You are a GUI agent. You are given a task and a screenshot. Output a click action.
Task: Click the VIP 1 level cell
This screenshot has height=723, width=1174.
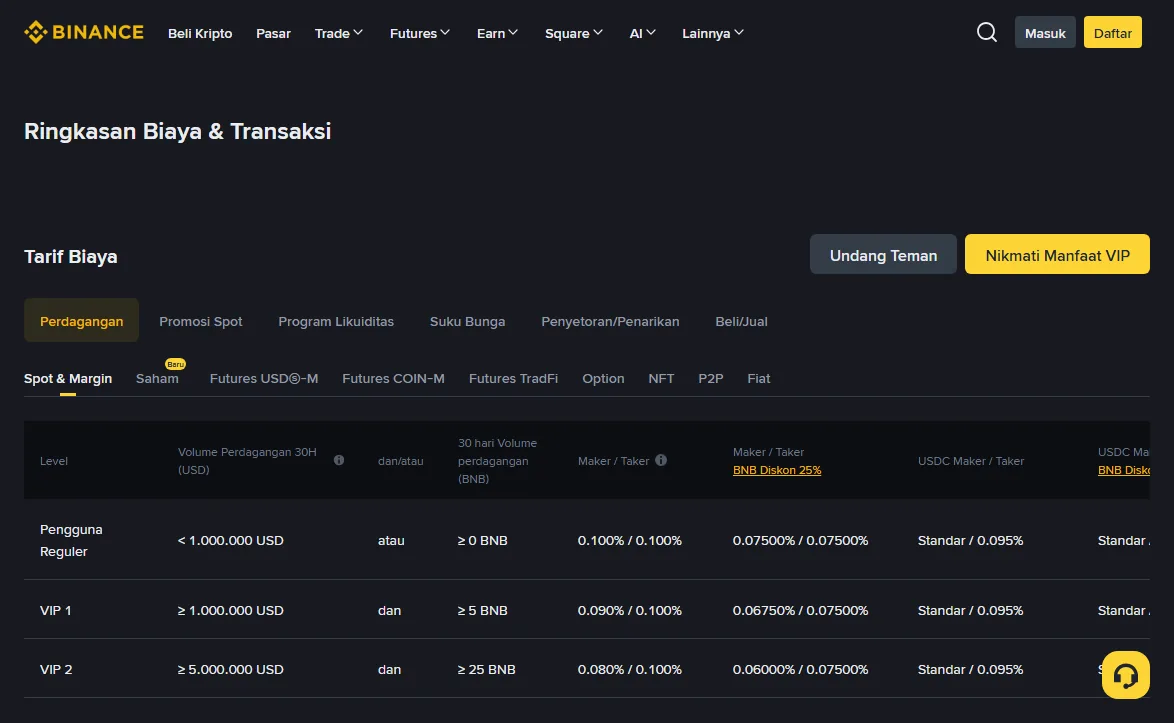[x=55, y=611]
